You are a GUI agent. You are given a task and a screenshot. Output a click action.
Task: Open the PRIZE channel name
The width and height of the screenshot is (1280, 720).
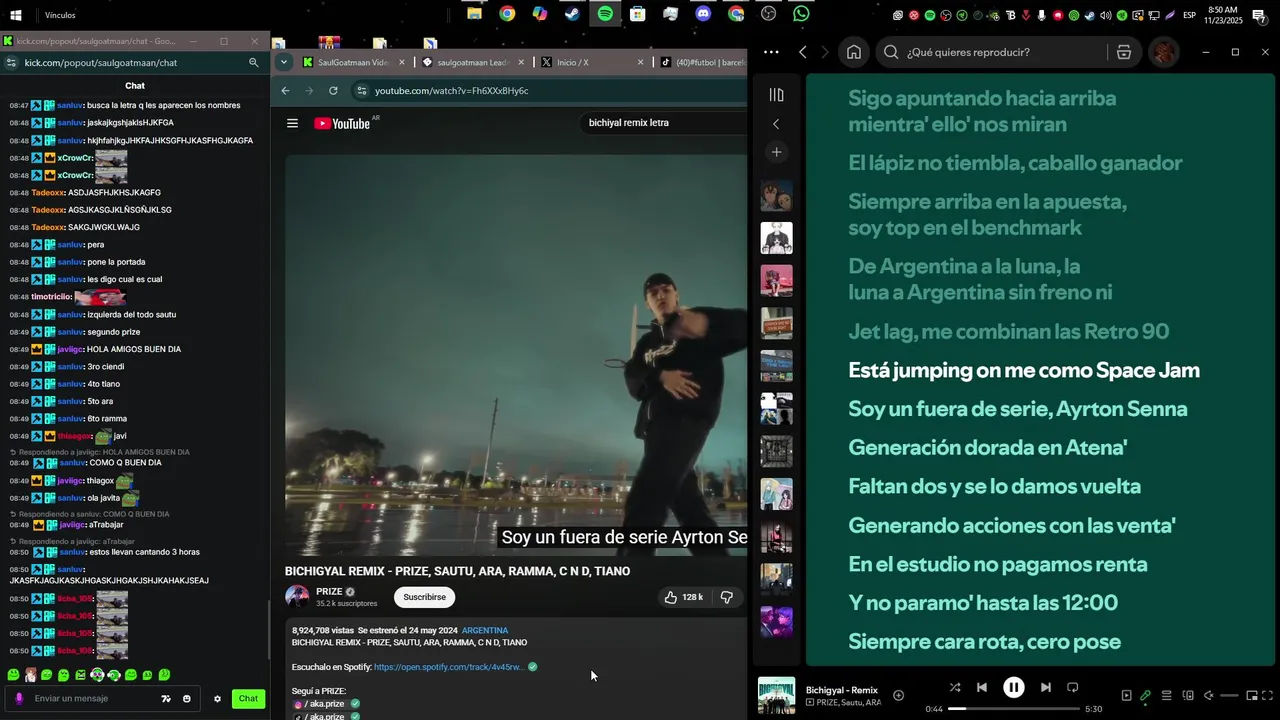pyautogui.click(x=329, y=591)
